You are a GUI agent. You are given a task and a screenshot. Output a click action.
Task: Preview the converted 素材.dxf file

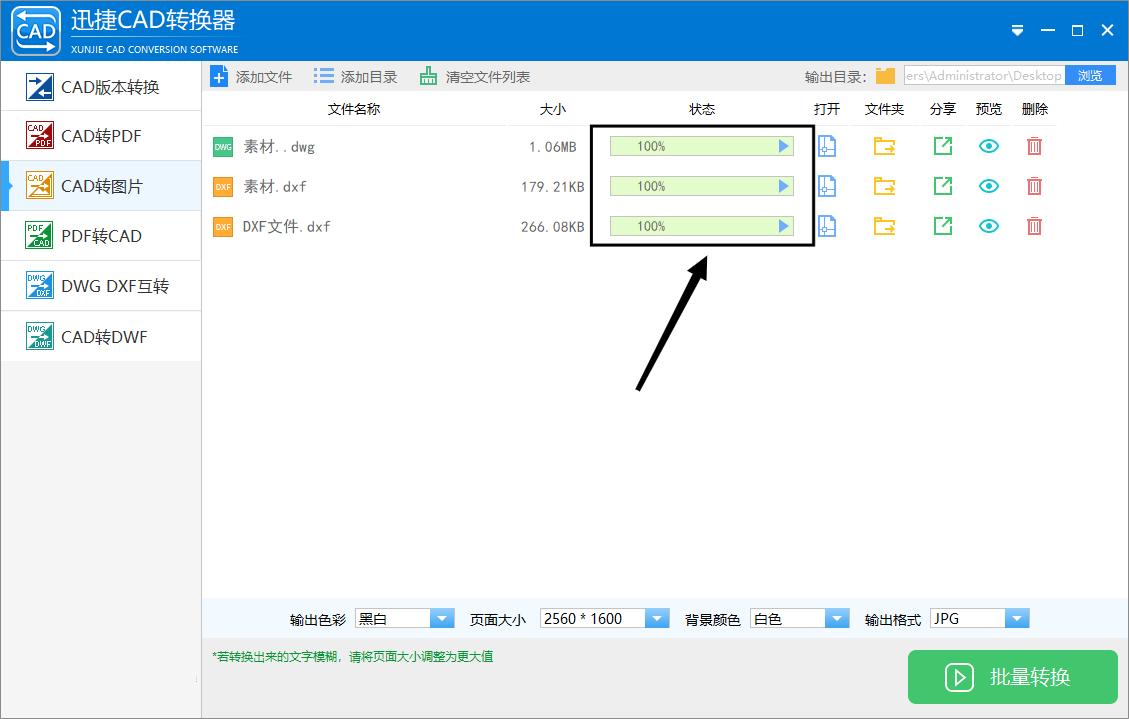(988, 186)
